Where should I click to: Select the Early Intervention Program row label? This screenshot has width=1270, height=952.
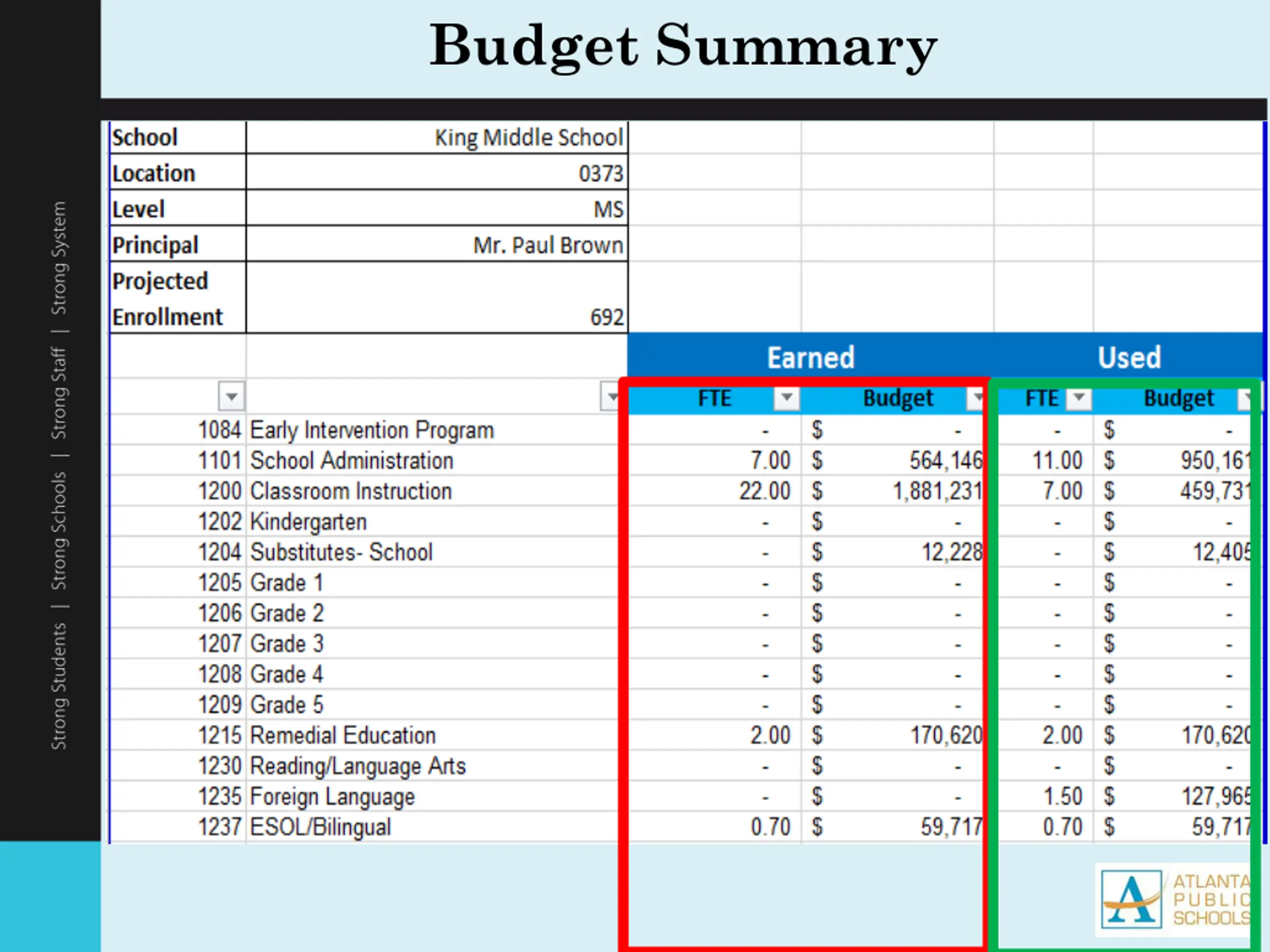pos(372,430)
